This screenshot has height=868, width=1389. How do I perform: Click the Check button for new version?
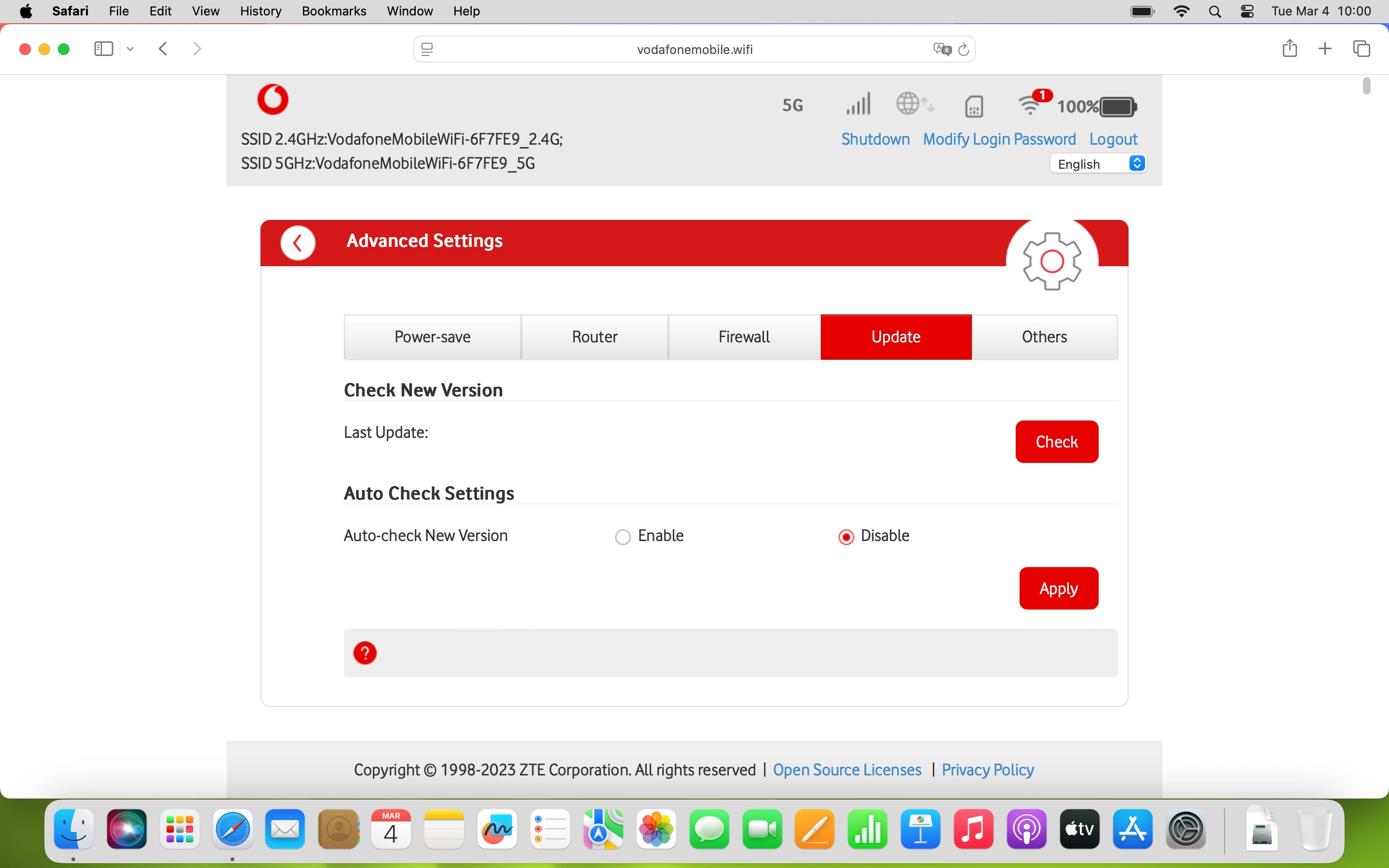[1056, 441]
